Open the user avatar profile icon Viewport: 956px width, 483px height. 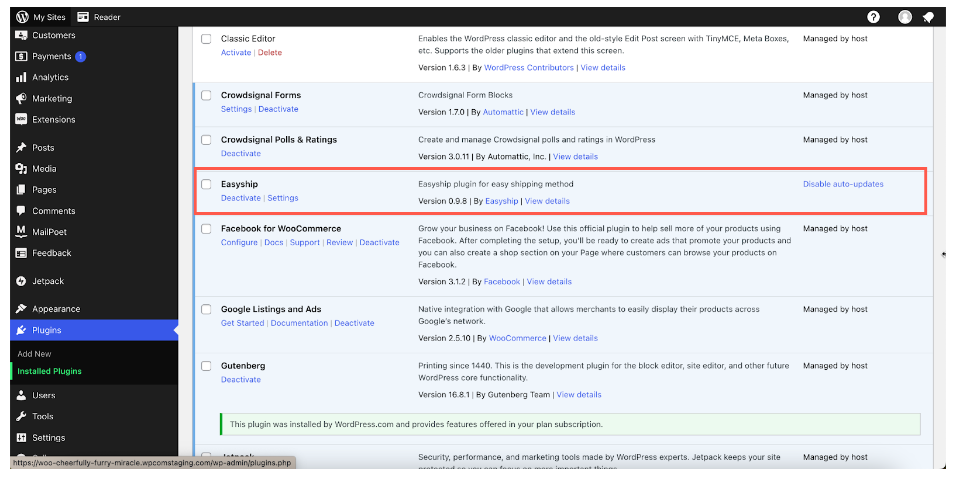905,17
